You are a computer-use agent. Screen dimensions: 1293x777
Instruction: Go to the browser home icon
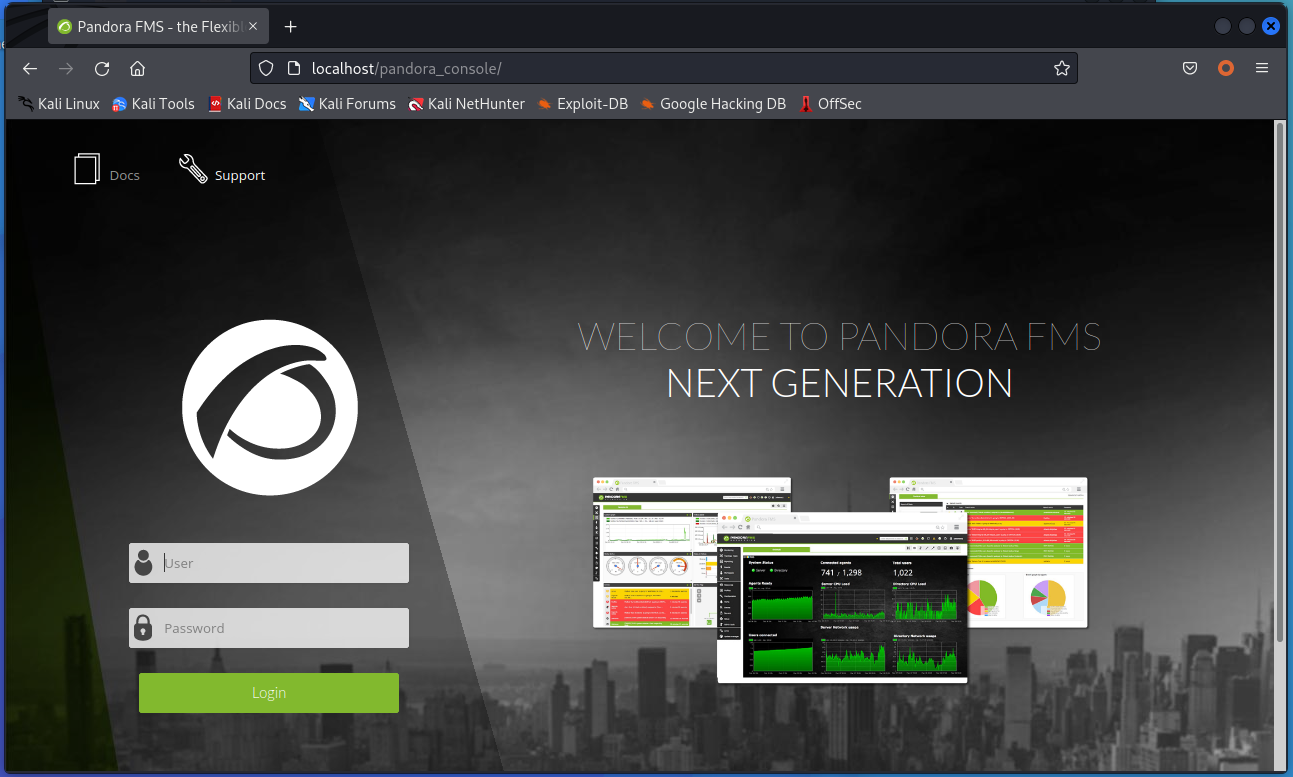138,68
